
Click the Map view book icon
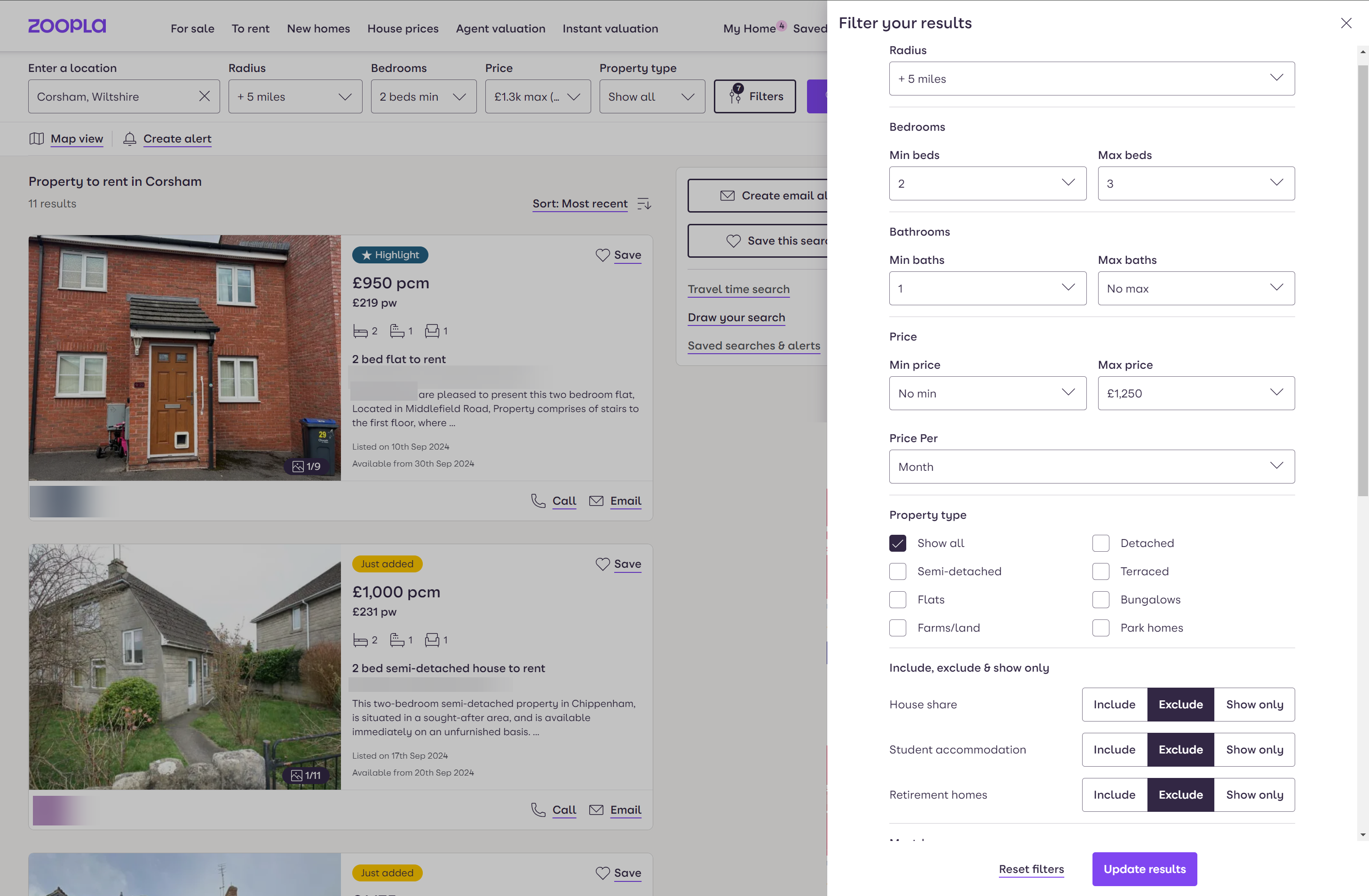tap(37, 139)
